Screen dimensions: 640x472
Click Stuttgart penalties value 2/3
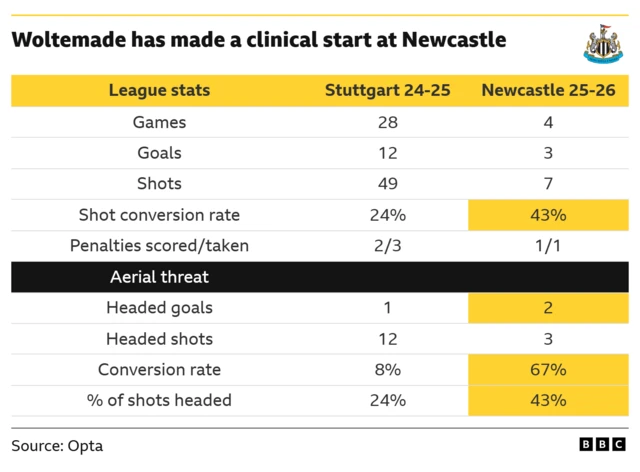388,246
